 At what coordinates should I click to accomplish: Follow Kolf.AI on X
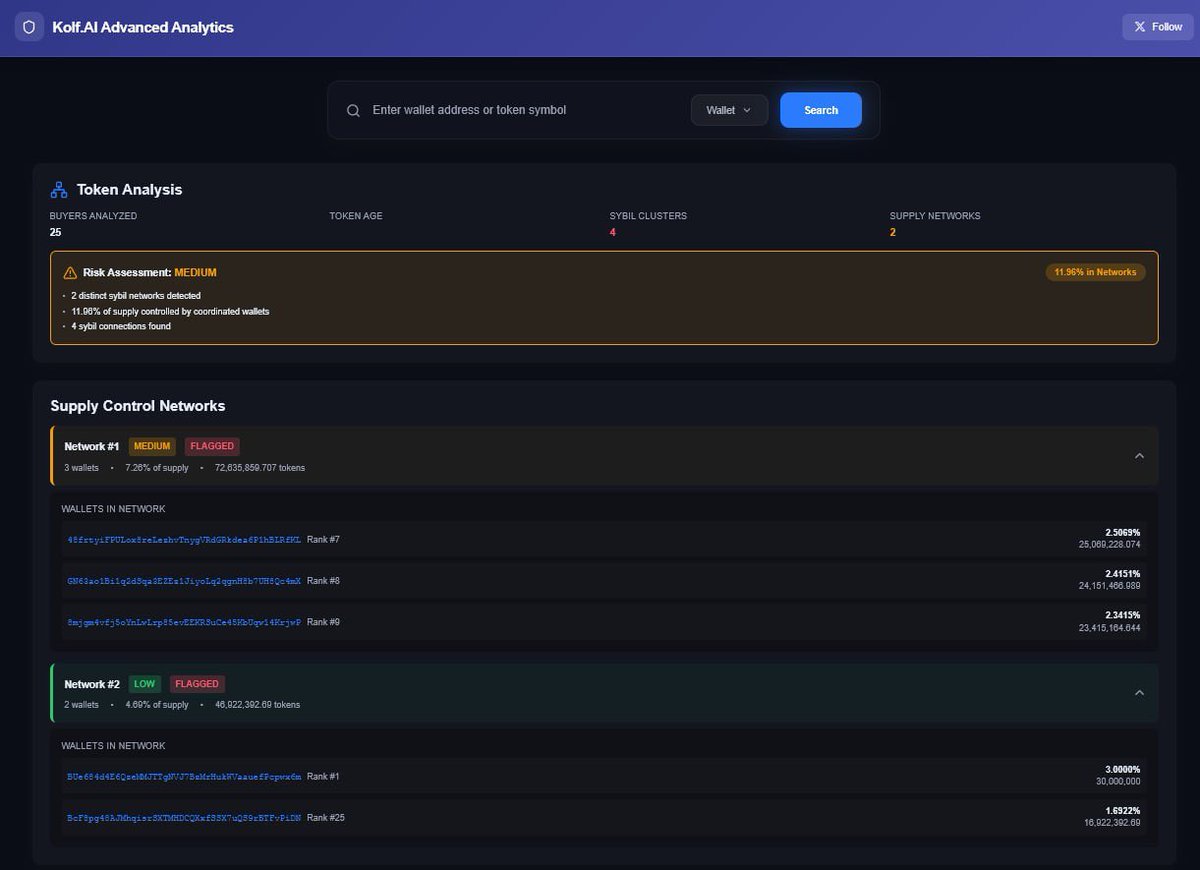(1158, 27)
